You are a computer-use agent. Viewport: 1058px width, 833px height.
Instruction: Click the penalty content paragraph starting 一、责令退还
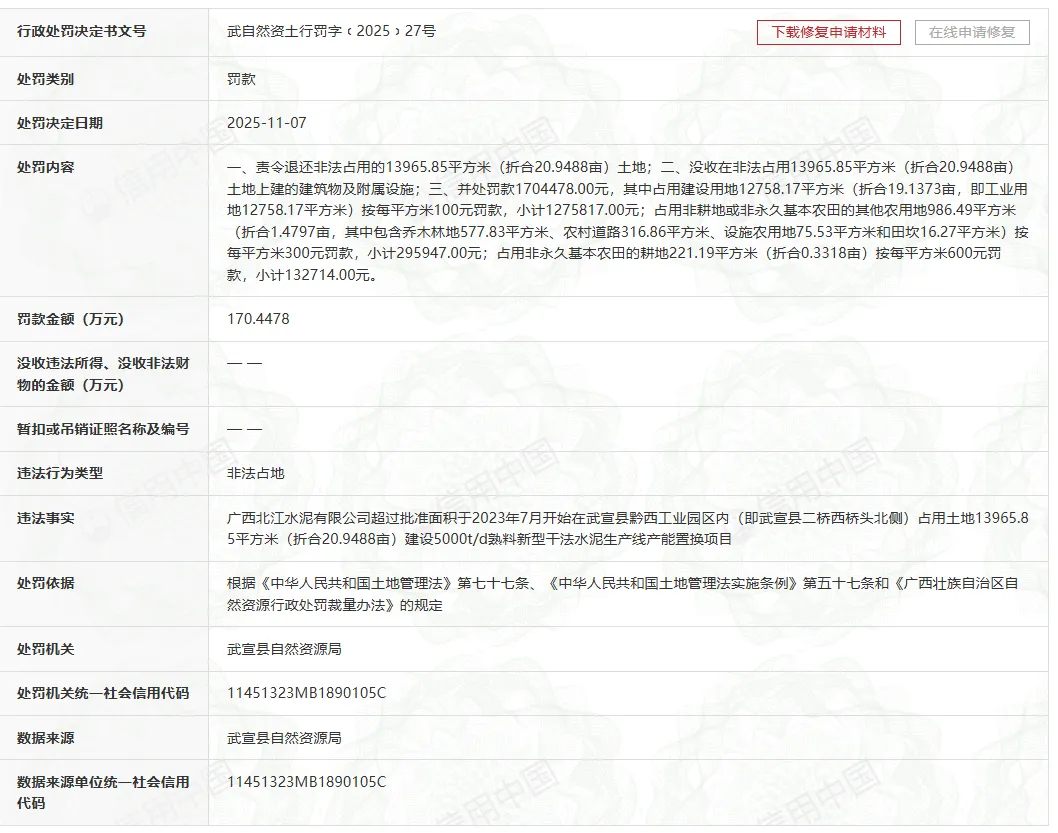coord(628,221)
